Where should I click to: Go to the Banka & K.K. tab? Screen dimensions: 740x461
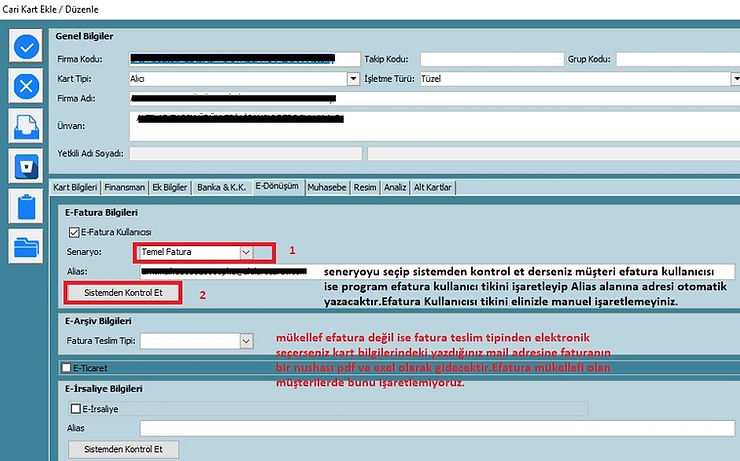(222, 187)
